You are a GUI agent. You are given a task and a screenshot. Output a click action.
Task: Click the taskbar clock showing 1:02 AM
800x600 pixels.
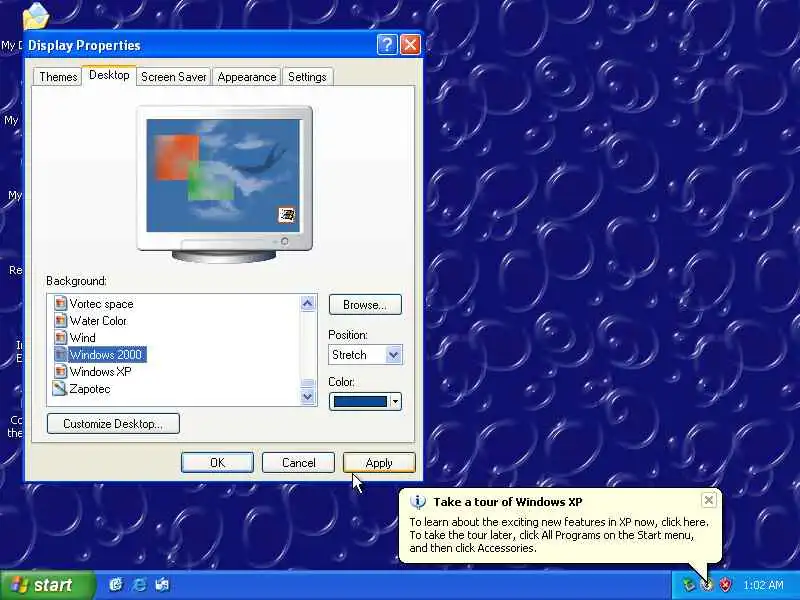coord(763,585)
